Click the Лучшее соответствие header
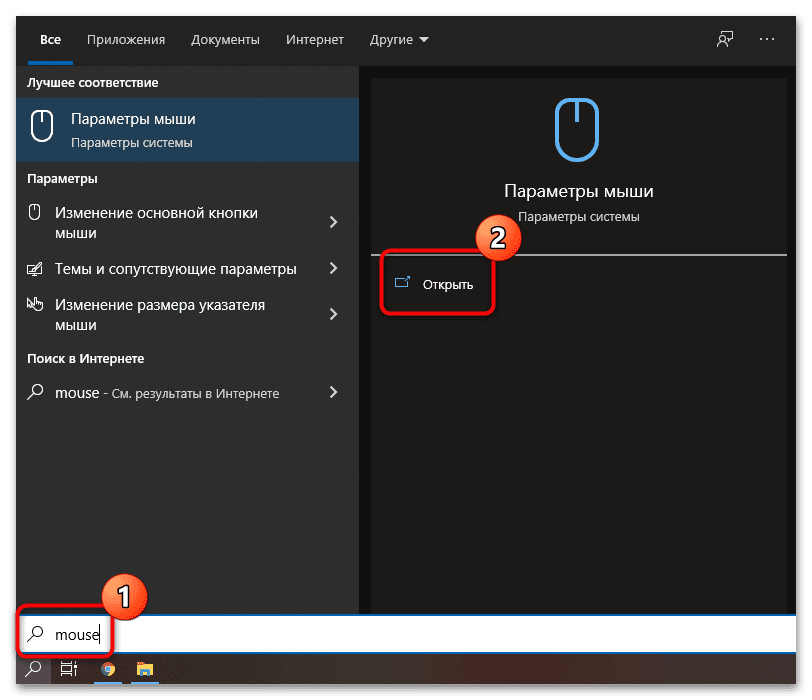 93,82
